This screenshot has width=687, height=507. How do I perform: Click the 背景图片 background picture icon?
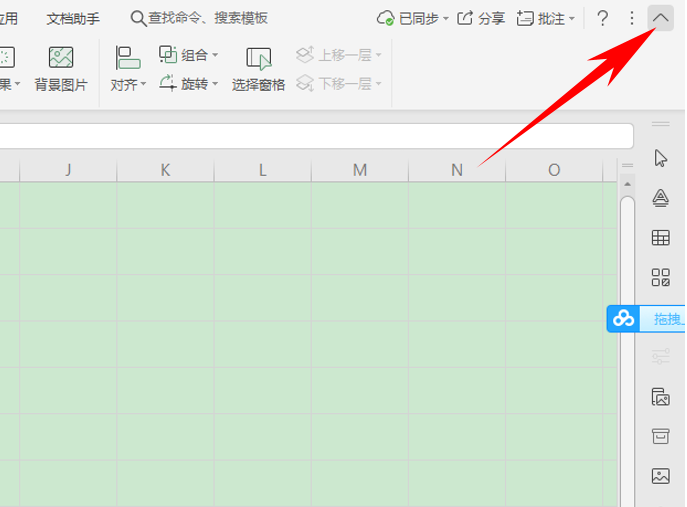(x=61, y=57)
